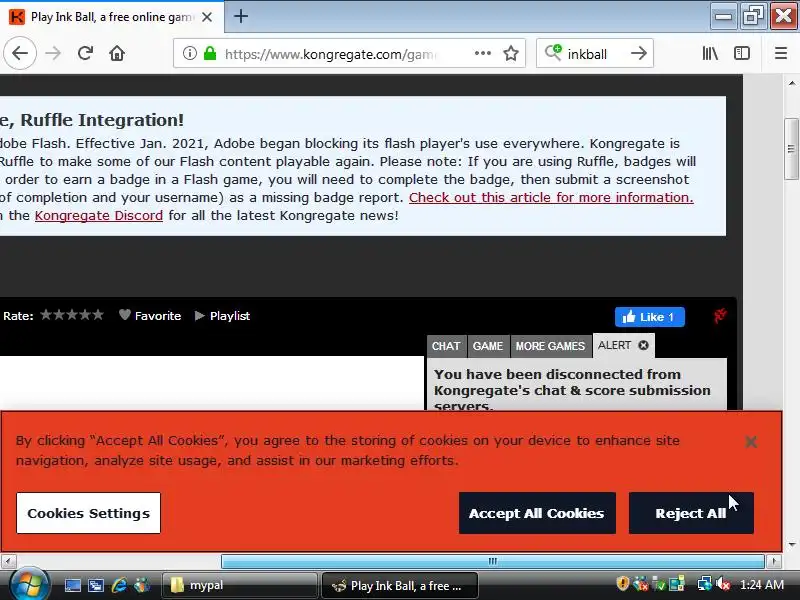Open the Kongregate Discord link
This screenshot has height=600, width=800.
[98, 216]
